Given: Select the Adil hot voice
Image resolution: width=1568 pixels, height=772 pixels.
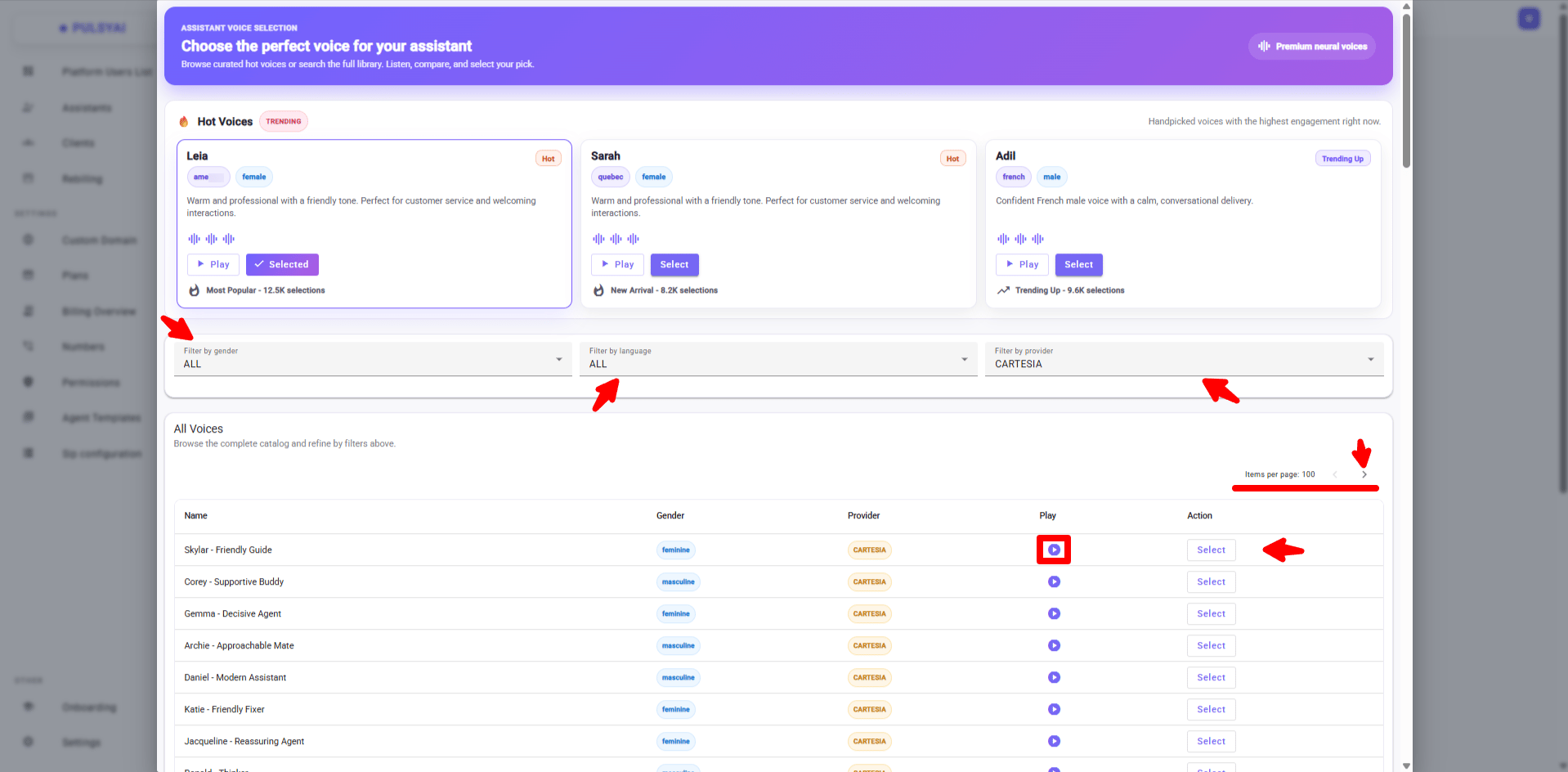Looking at the screenshot, I should 1079,264.
